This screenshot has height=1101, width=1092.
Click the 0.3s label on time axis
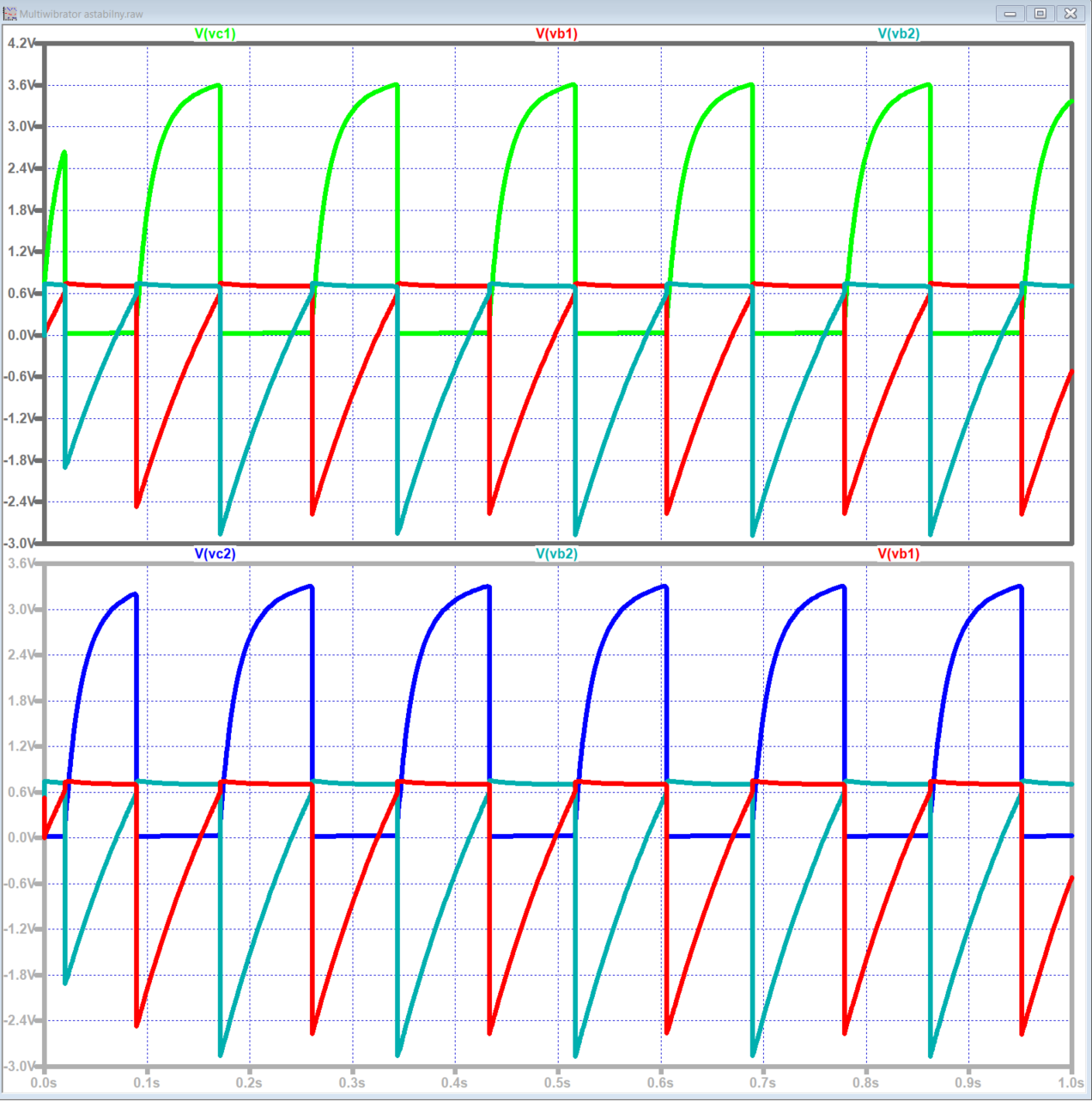pyautogui.click(x=352, y=1083)
